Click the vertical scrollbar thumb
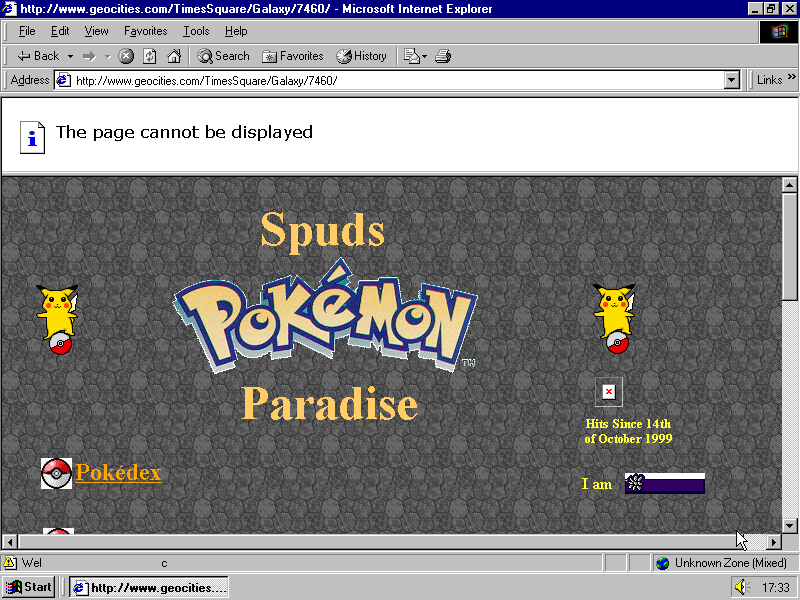 [x=789, y=246]
